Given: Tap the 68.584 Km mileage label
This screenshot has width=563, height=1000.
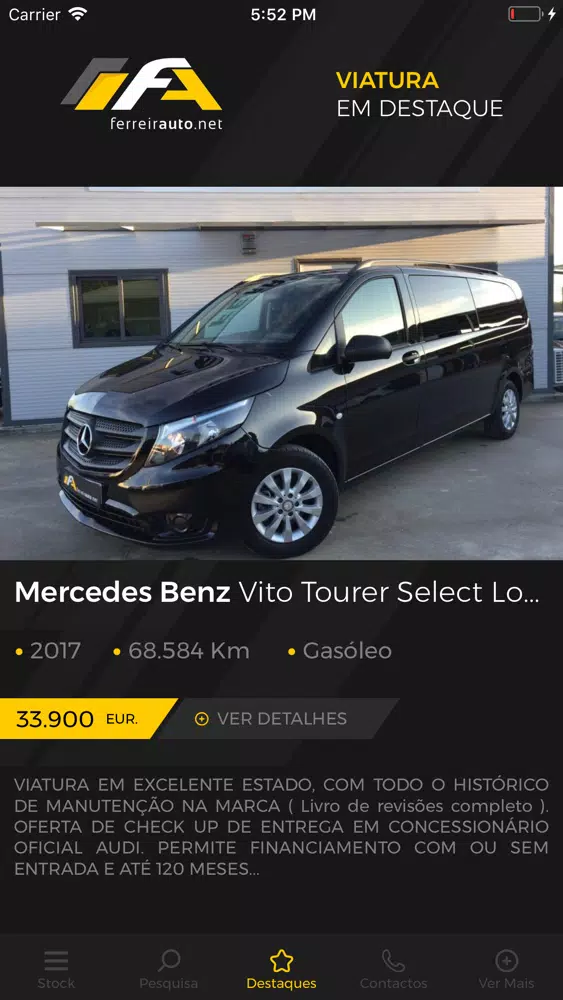Looking at the screenshot, I should tap(189, 651).
